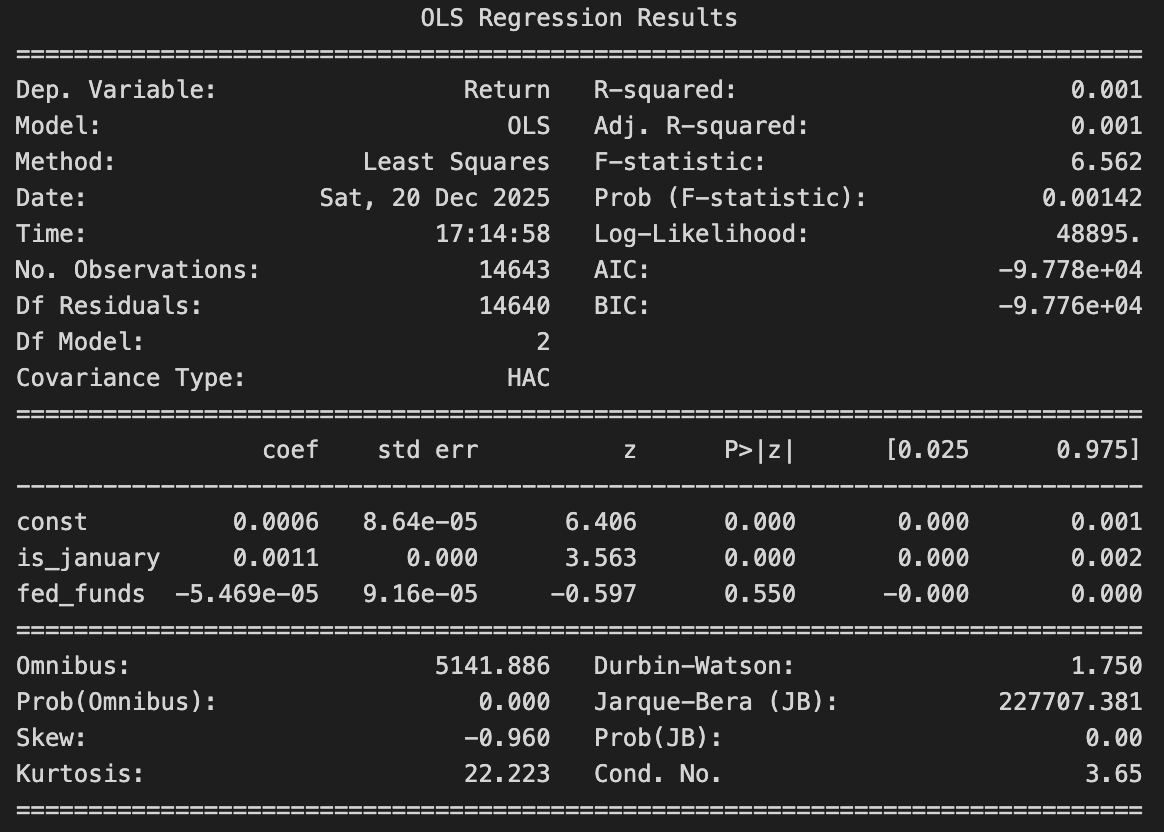This screenshot has width=1164, height=832.
Task: Click the std err column header
Action: pos(427,450)
